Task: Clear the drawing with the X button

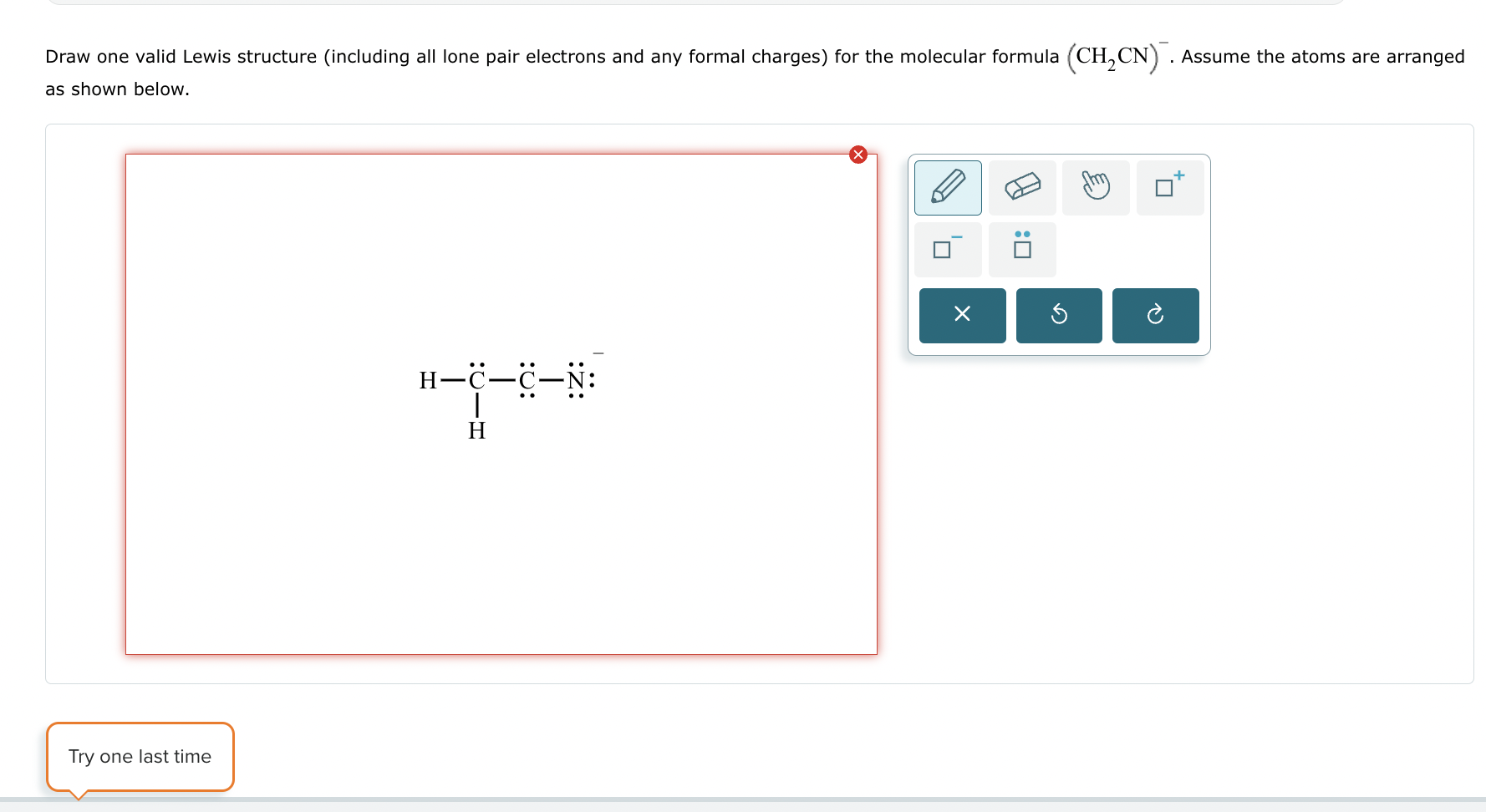Action: [x=962, y=315]
